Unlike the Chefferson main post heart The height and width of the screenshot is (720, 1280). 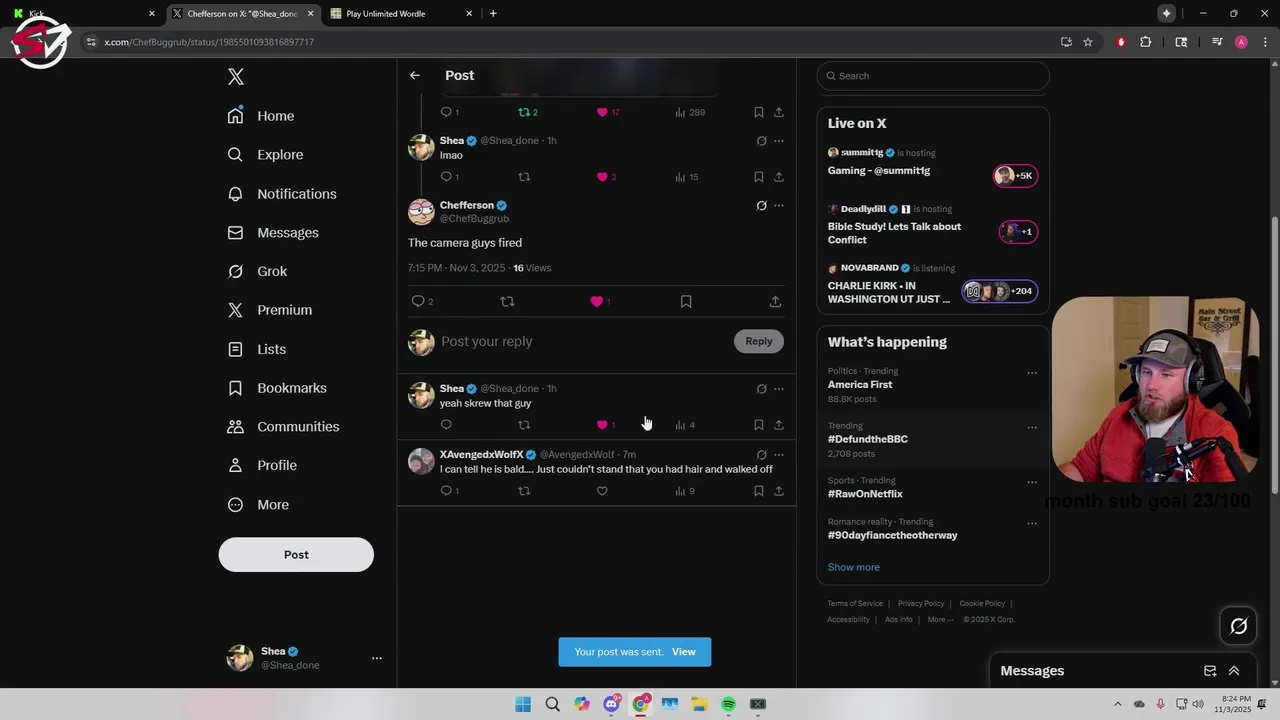coord(597,301)
